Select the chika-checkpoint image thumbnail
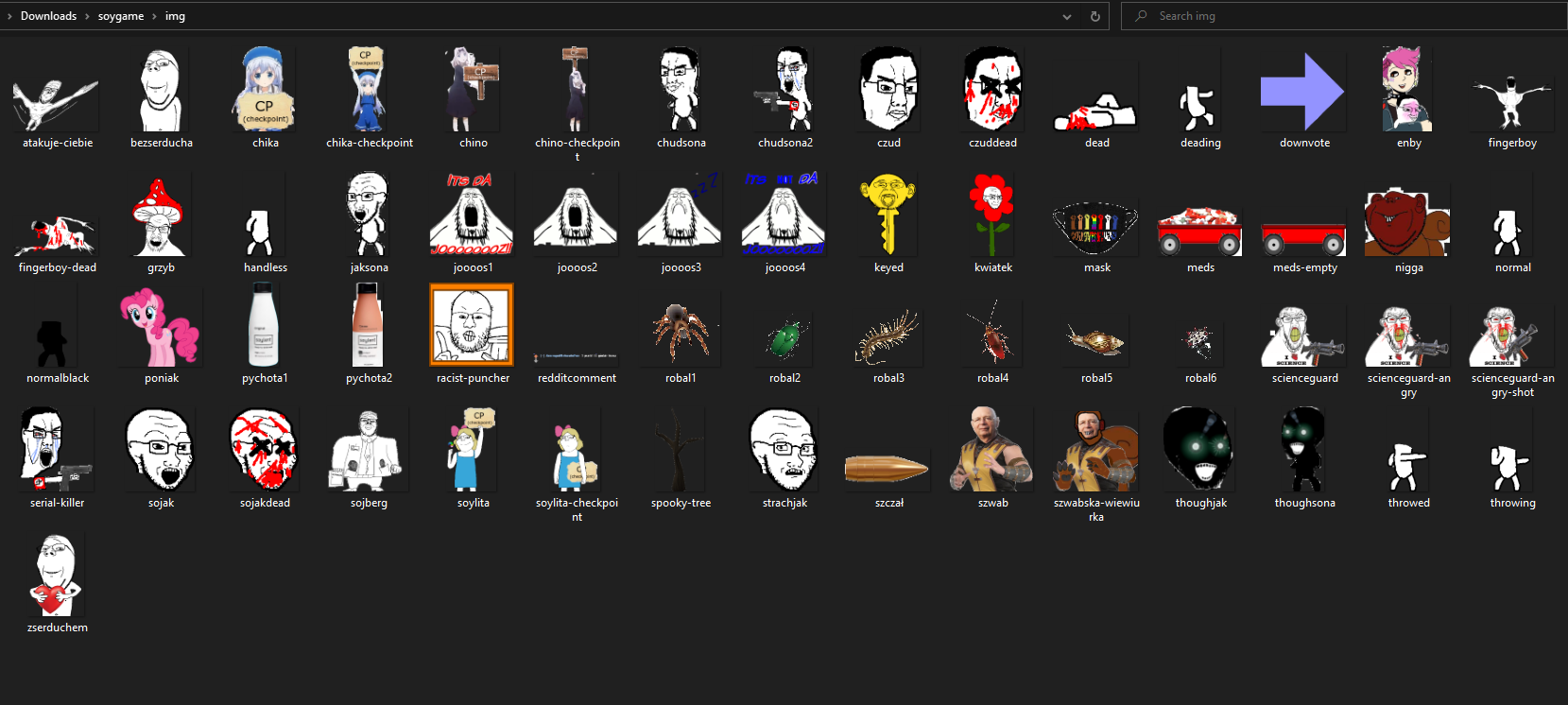 369,89
